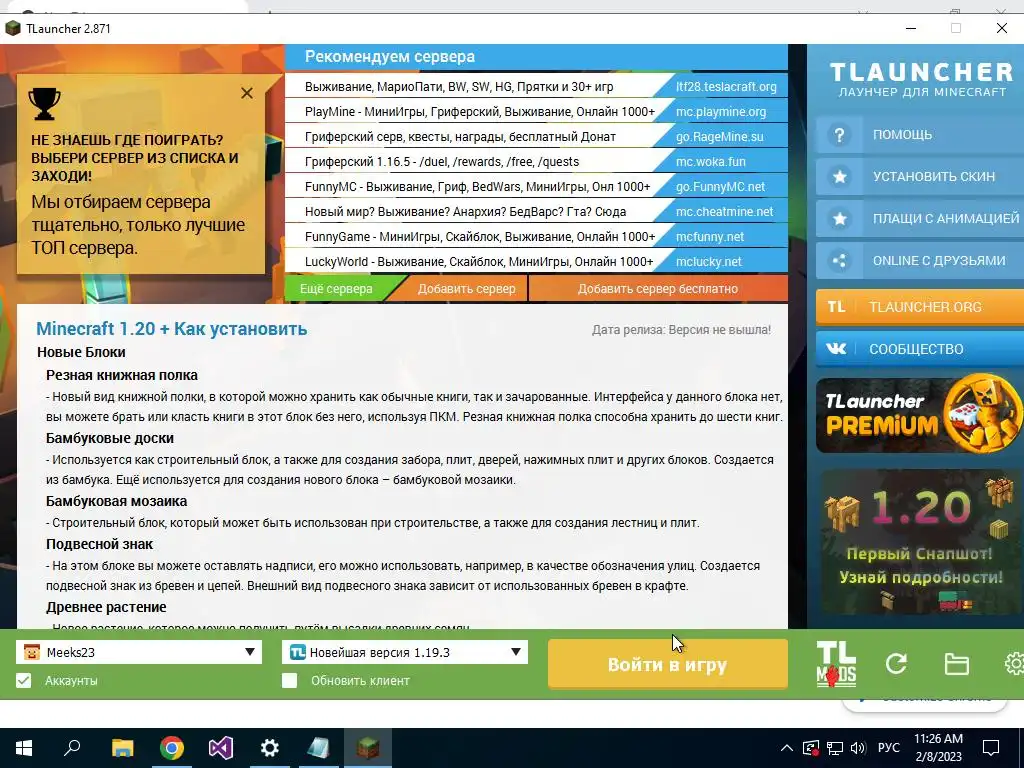Open Сообщество VK button

coord(920,349)
